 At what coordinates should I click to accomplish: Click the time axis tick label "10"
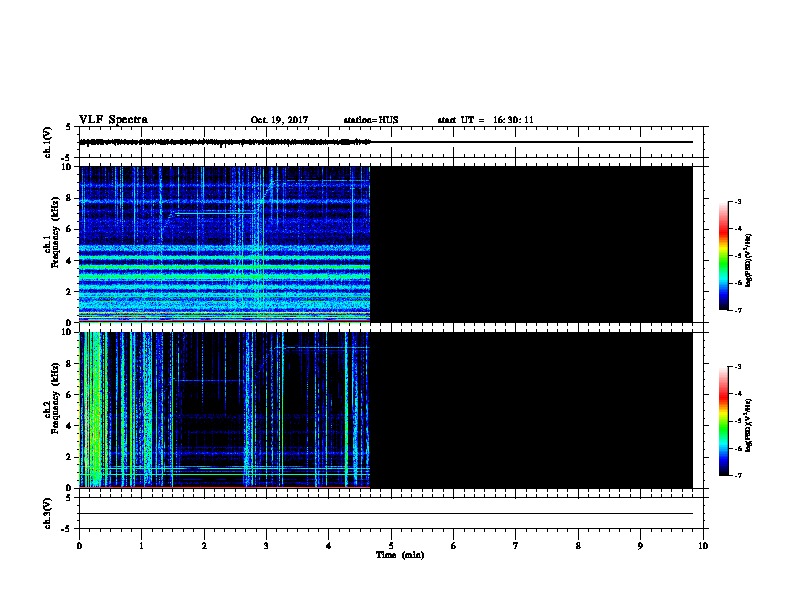tap(703, 546)
